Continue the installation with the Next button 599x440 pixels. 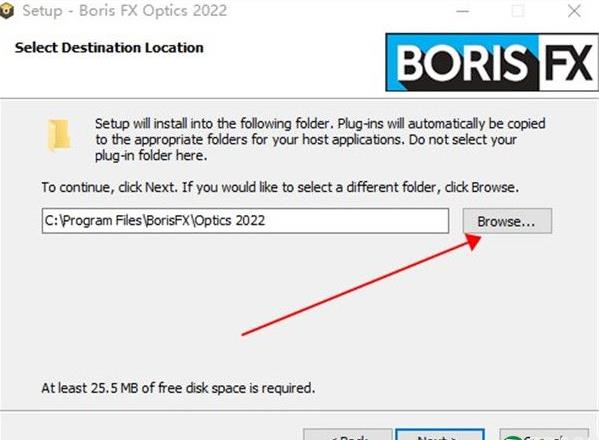click(x=440, y=435)
